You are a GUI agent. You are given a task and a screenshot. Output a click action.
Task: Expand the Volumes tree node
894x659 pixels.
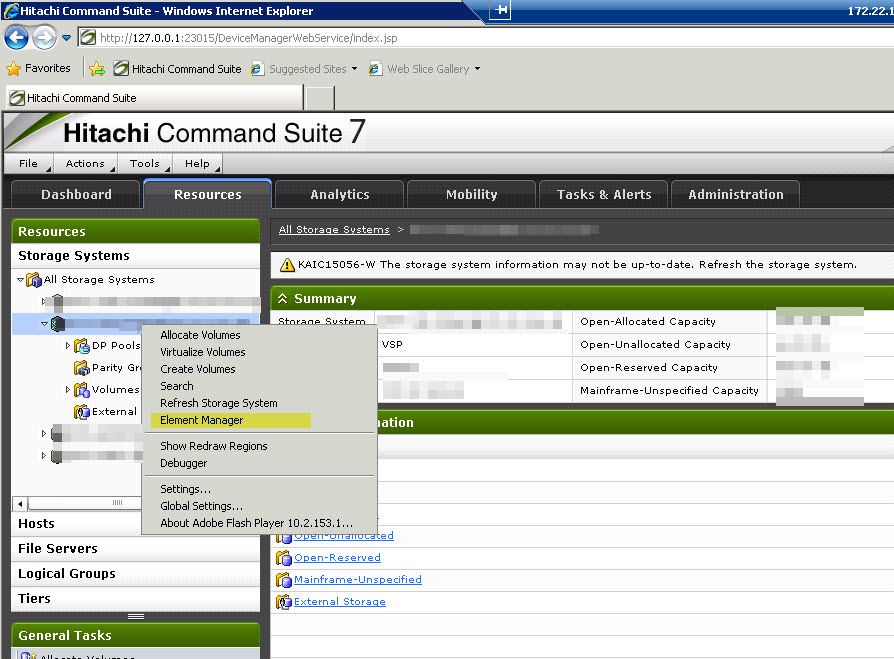click(67, 390)
